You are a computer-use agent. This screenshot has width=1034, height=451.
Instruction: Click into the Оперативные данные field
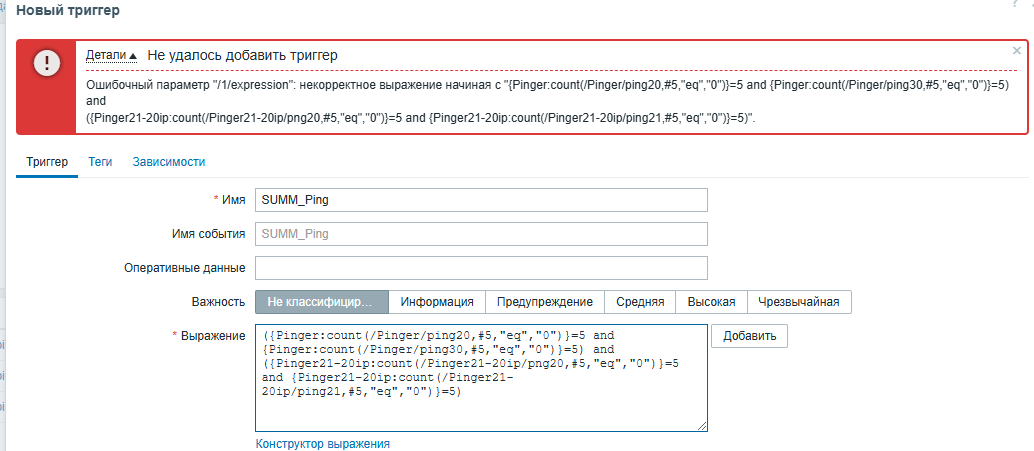click(x=481, y=268)
